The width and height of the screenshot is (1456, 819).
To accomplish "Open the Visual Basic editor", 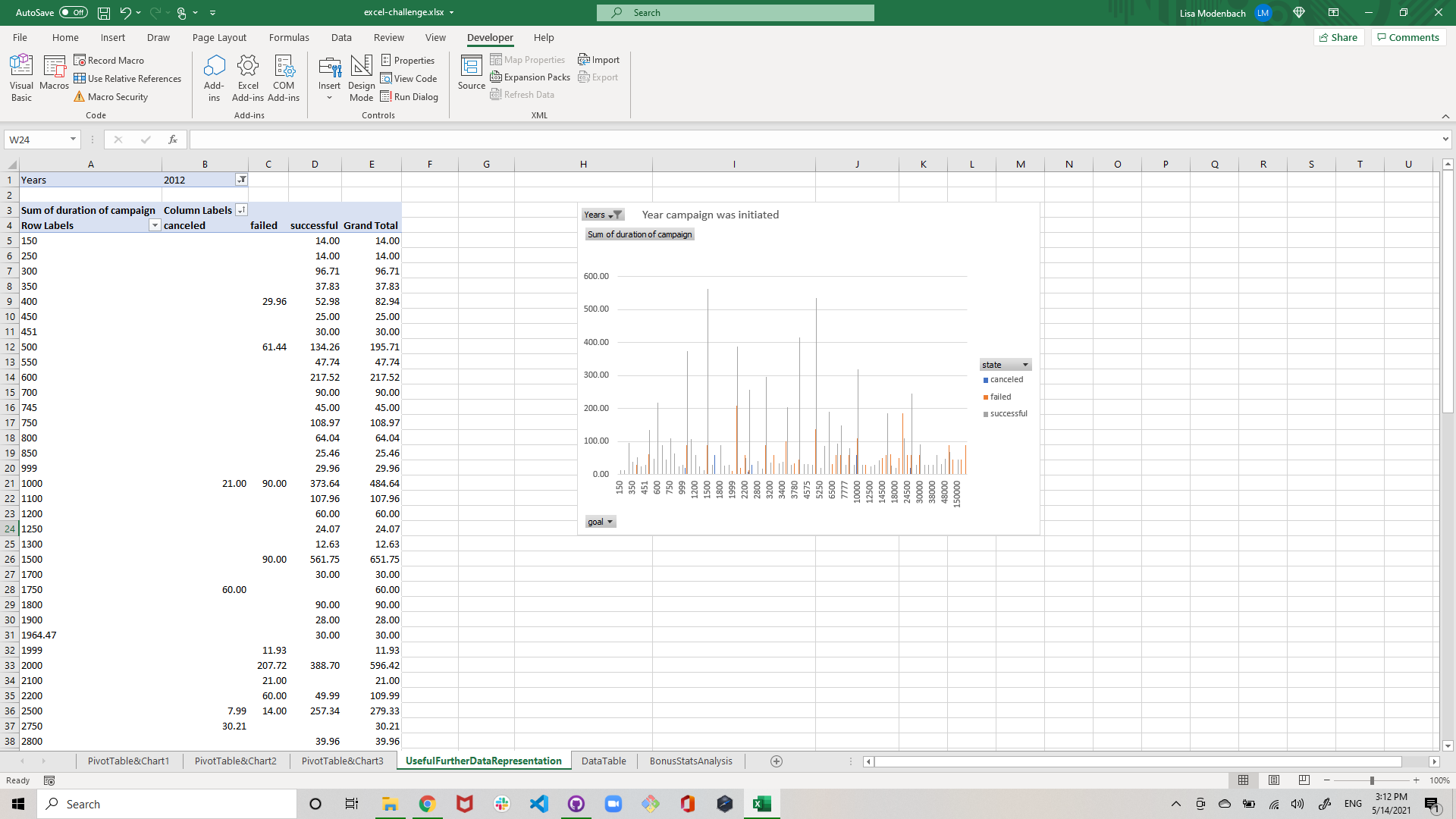I will [x=20, y=76].
